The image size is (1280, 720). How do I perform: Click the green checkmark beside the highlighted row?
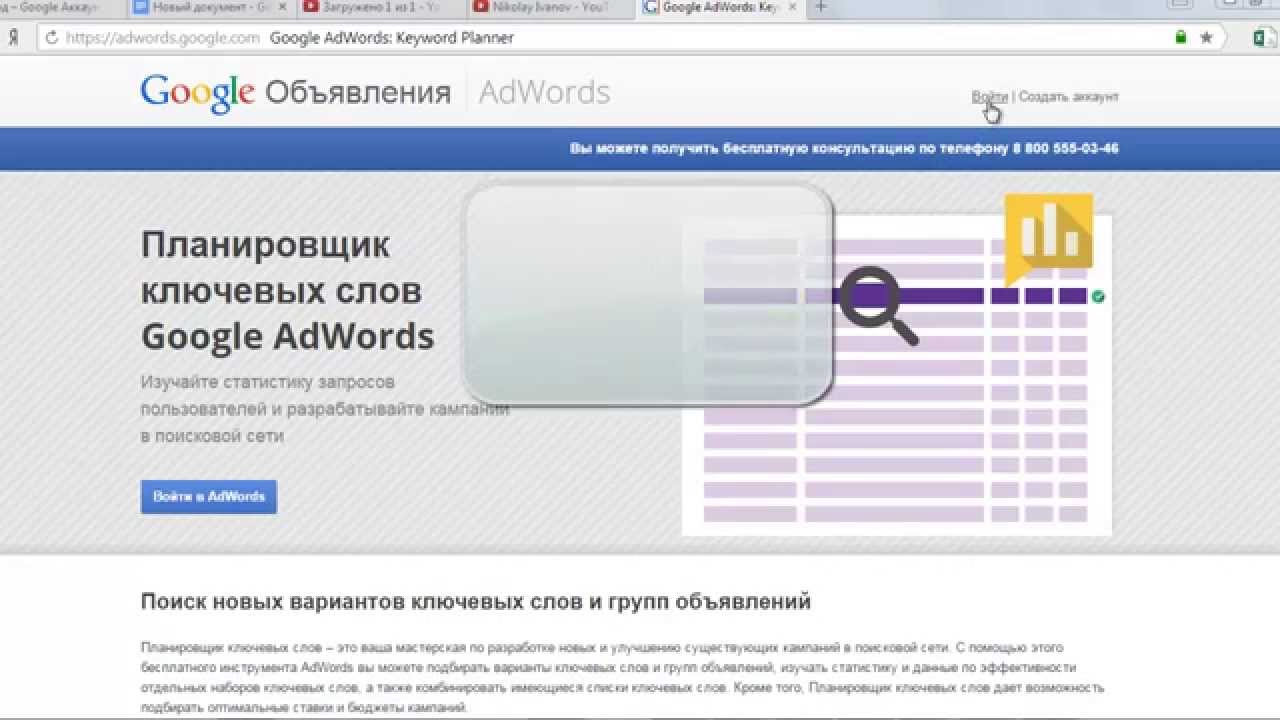(1098, 297)
